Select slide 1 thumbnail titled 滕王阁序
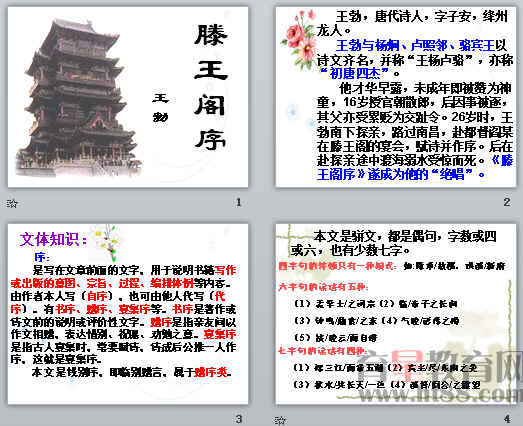 (x=128, y=97)
